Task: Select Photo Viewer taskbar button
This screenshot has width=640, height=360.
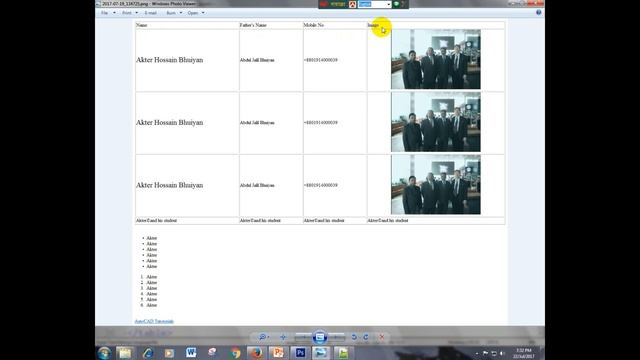Action: click(322, 353)
